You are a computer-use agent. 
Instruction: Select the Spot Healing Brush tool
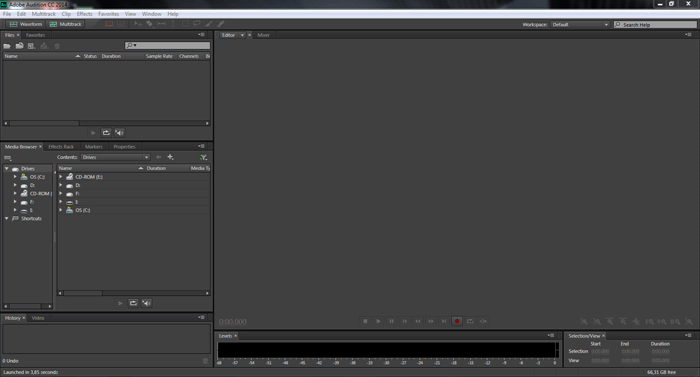pos(221,24)
